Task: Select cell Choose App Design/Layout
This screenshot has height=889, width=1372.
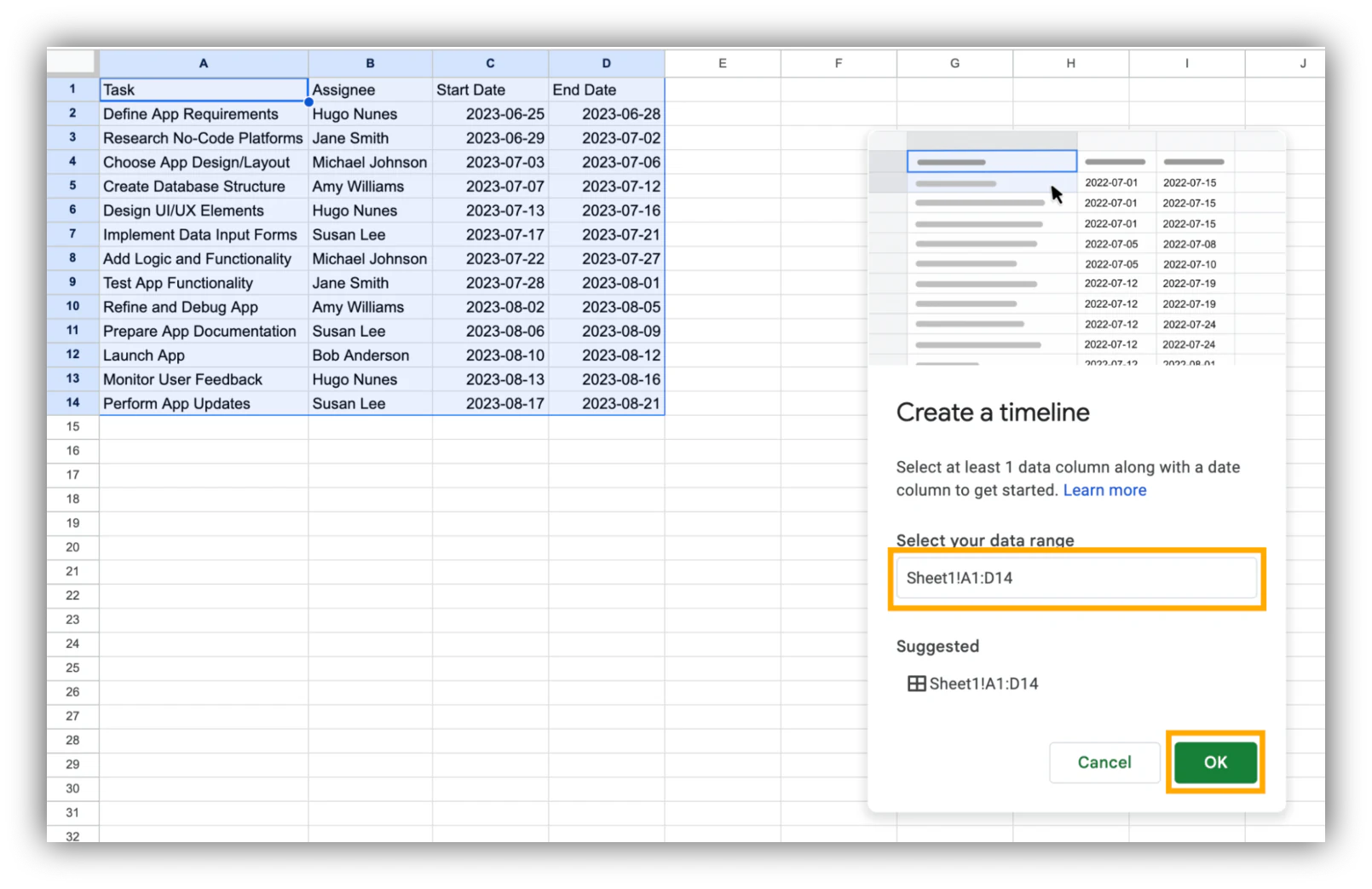Action: click(204, 162)
